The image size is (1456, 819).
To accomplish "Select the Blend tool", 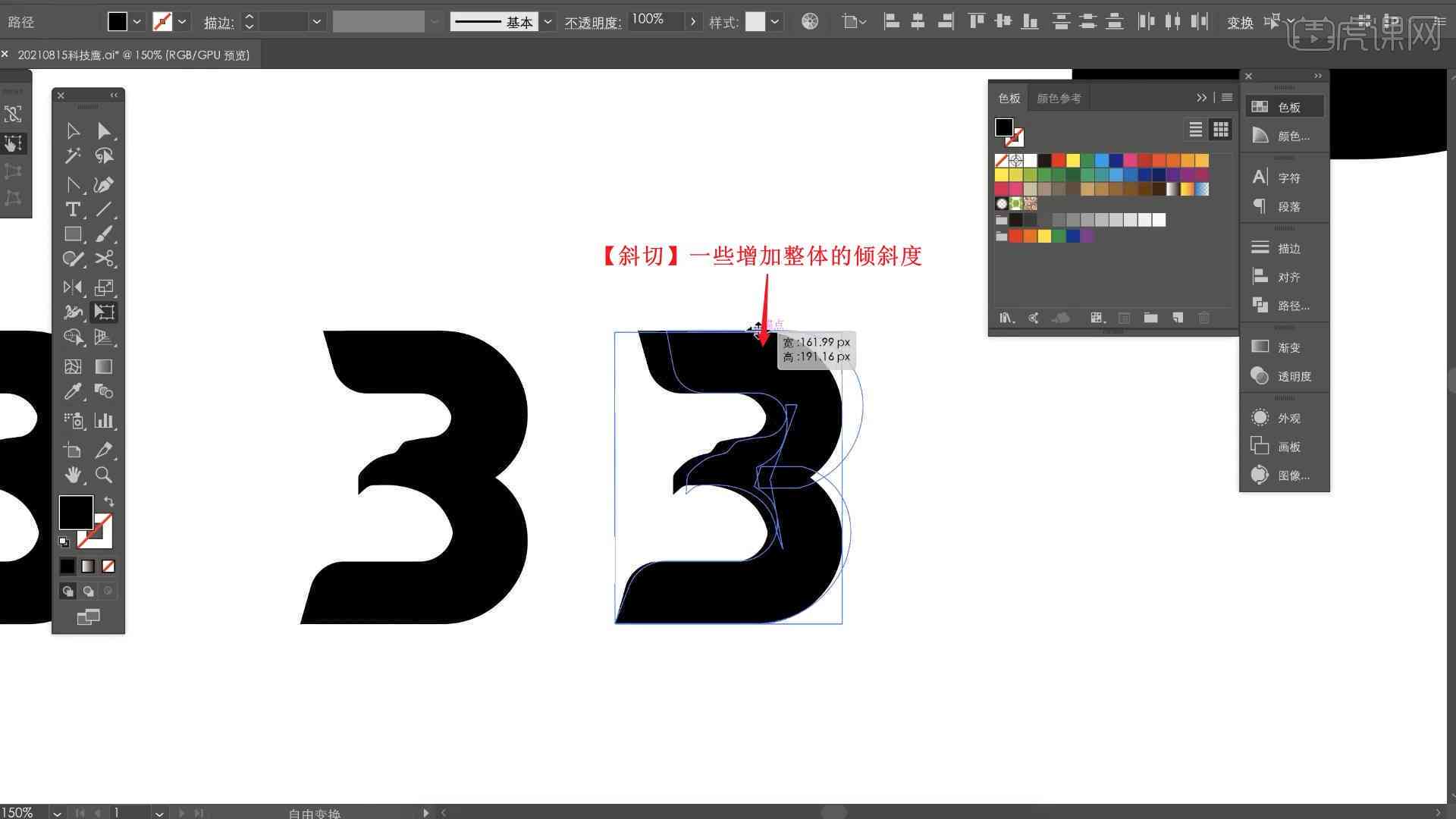I will (104, 392).
